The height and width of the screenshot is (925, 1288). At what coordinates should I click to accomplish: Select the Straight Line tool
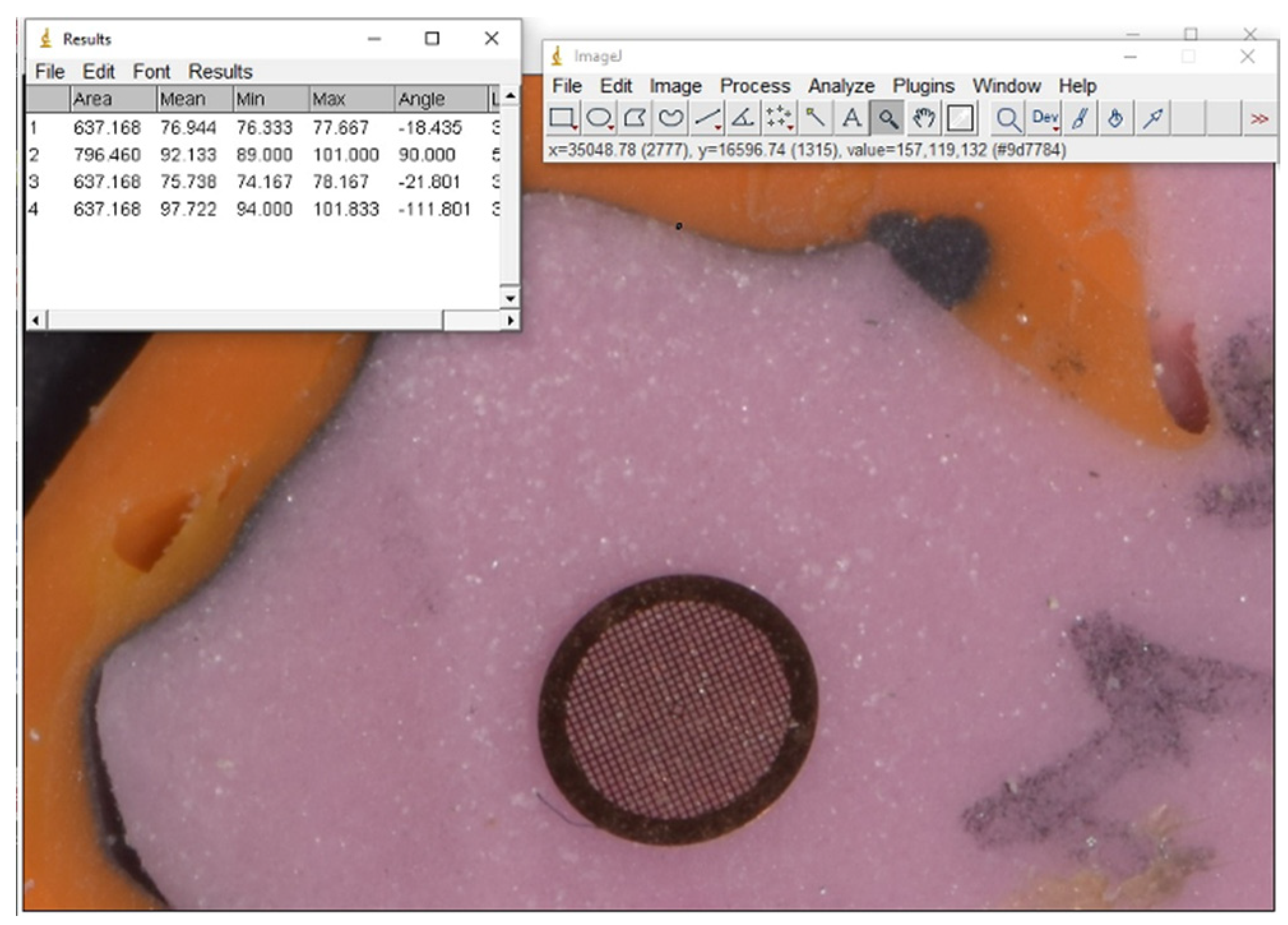pyautogui.click(x=707, y=119)
